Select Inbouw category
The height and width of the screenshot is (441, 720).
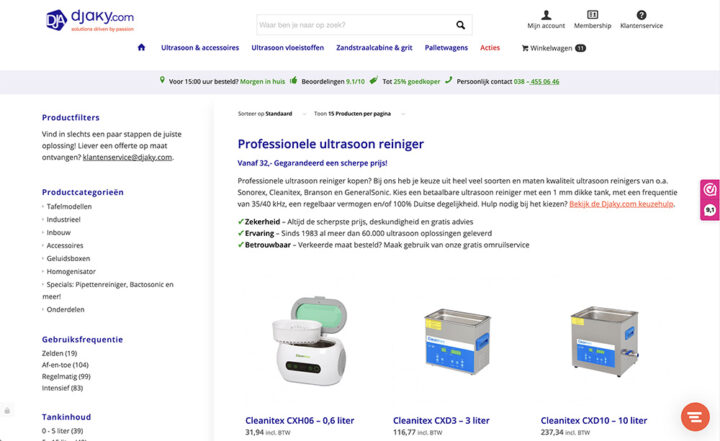click(58, 232)
